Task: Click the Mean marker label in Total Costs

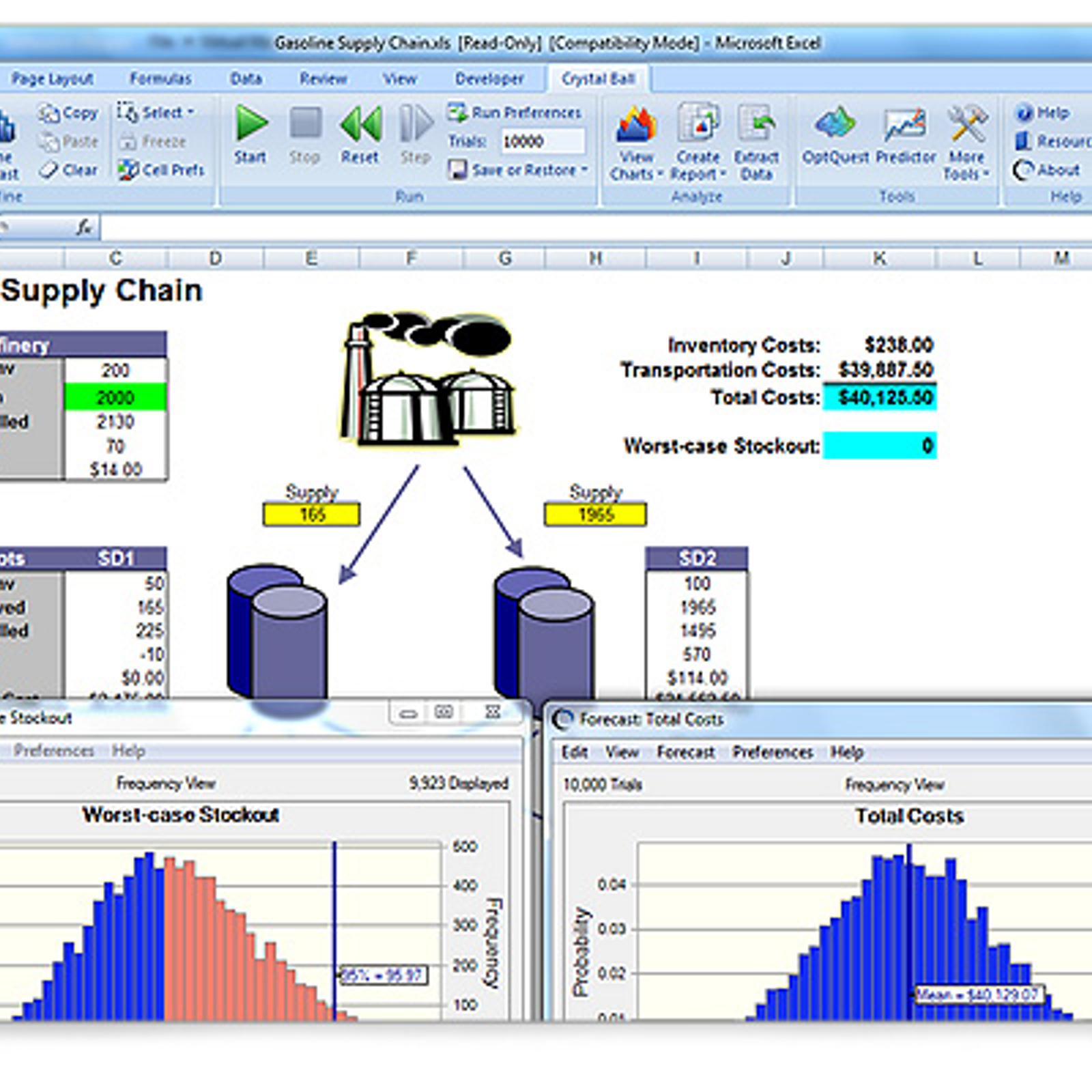Action: pyautogui.click(x=979, y=994)
